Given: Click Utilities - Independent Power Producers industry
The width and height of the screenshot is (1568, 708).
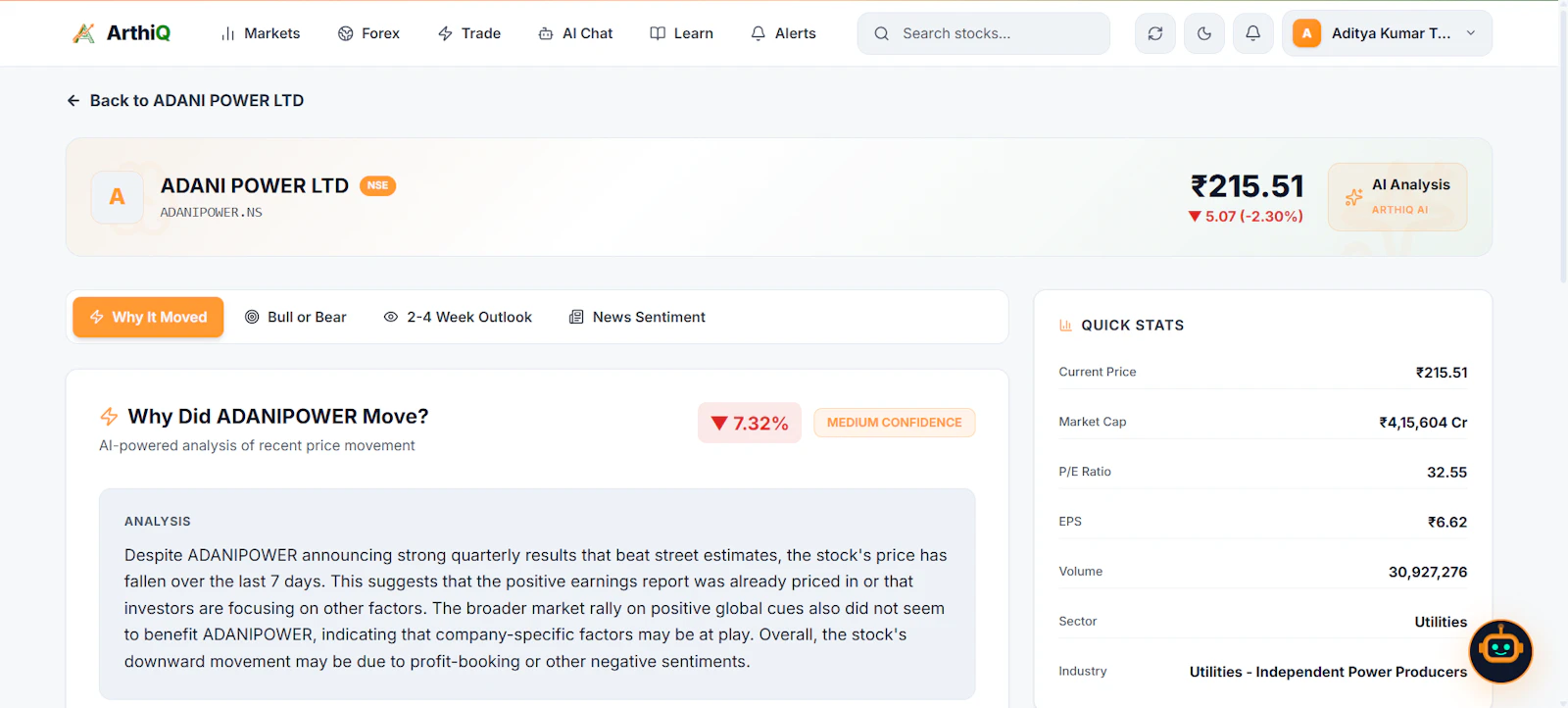Looking at the screenshot, I should [x=1328, y=672].
